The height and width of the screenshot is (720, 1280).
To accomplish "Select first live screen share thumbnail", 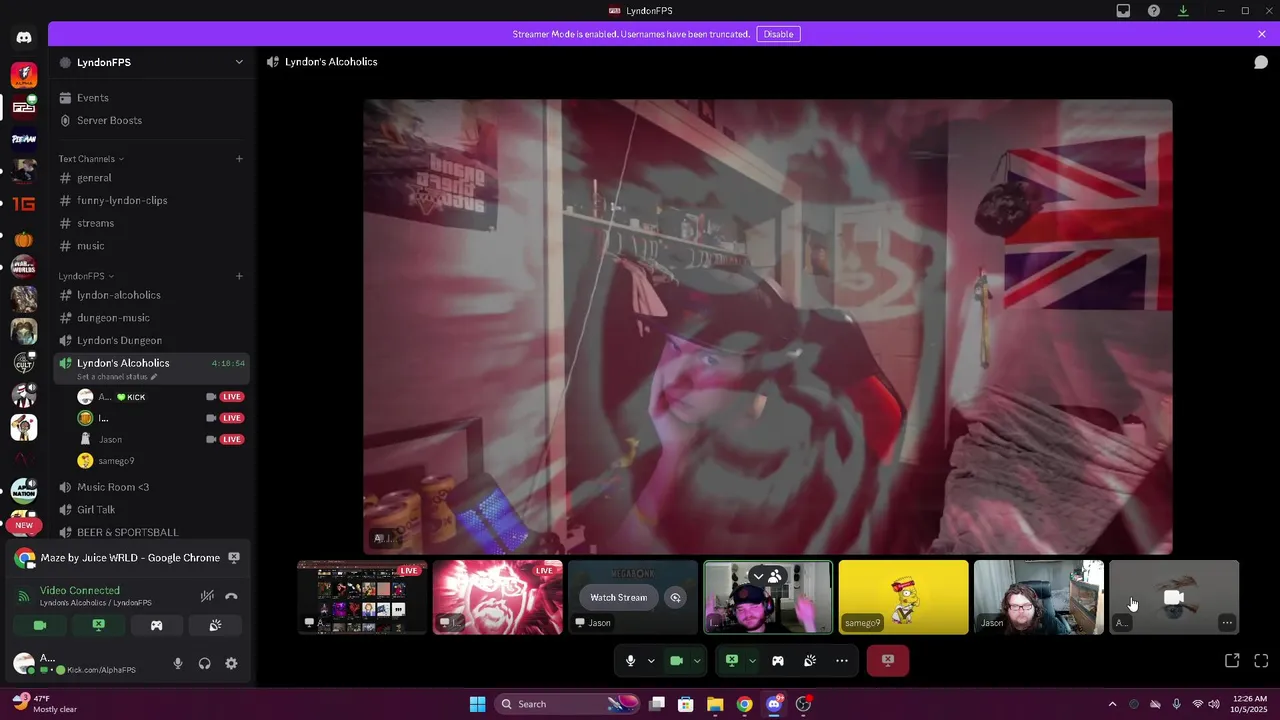I will point(362,597).
